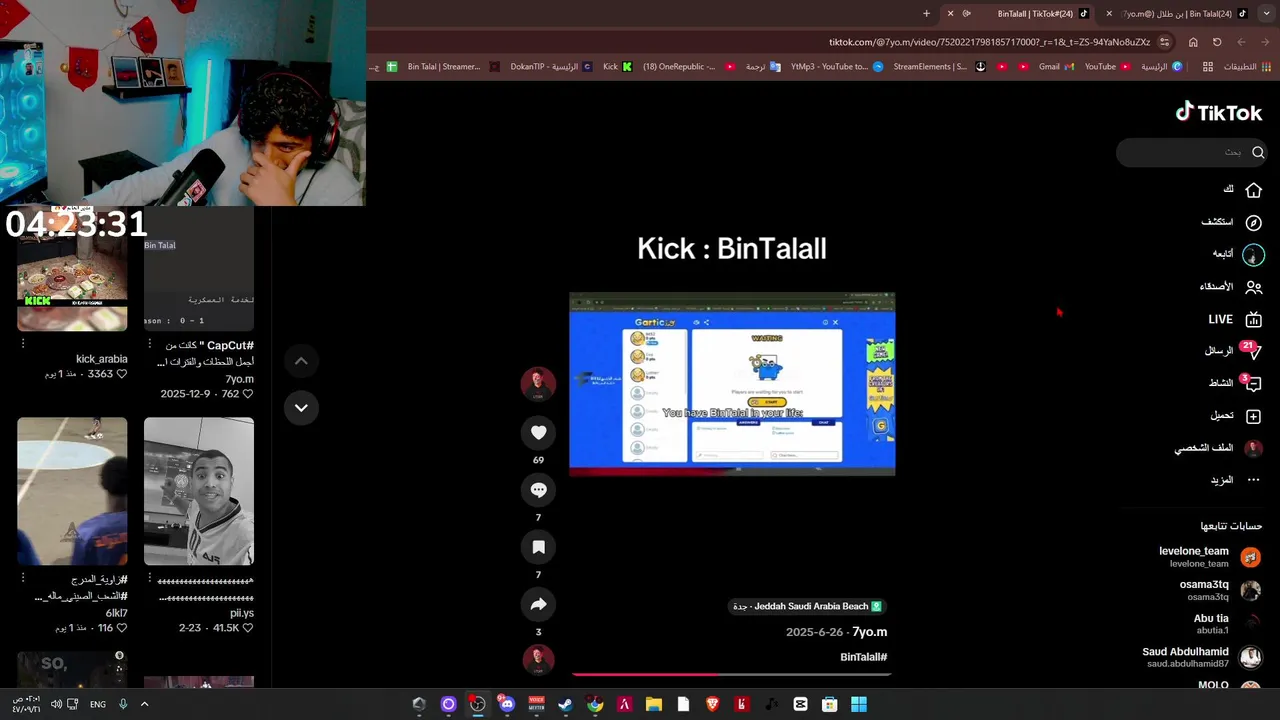Open Messages (الرسائل) with 21 badge
This screenshot has width=1280, height=720.
pyautogui.click(x=1232, y=351)
